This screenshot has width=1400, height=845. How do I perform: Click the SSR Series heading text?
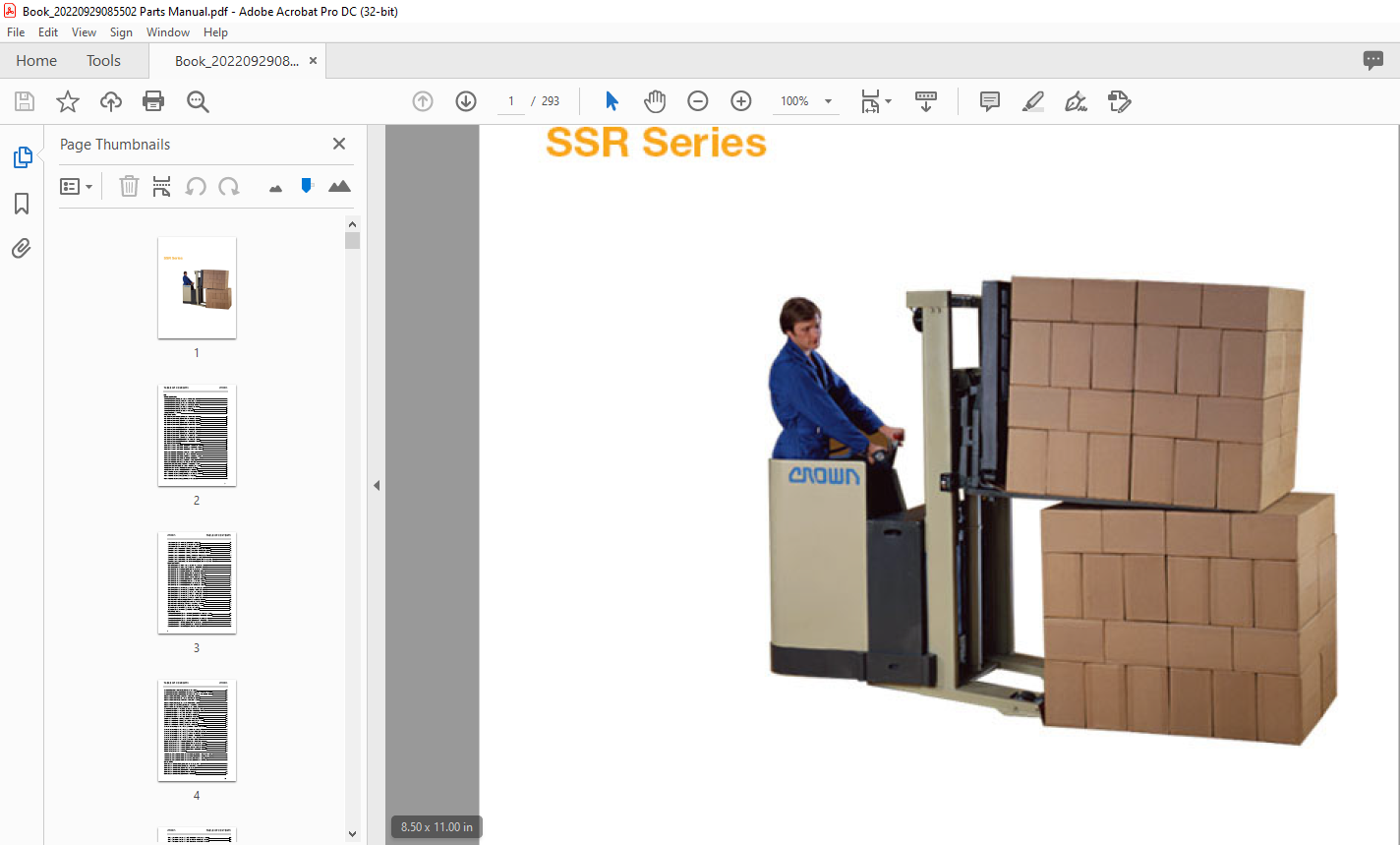click(x=656, y=143)
